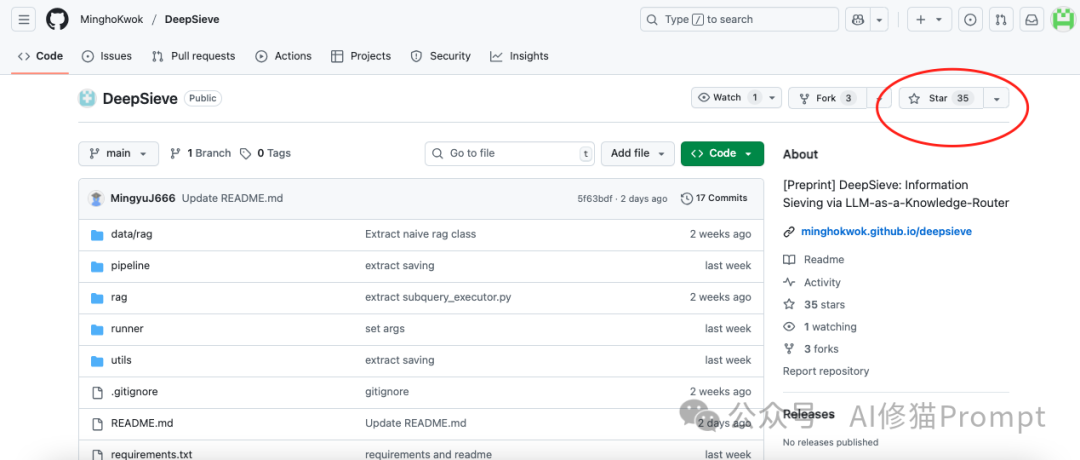Open the Releases heading link
This screenshot has height=460, width=1080.
809,415
